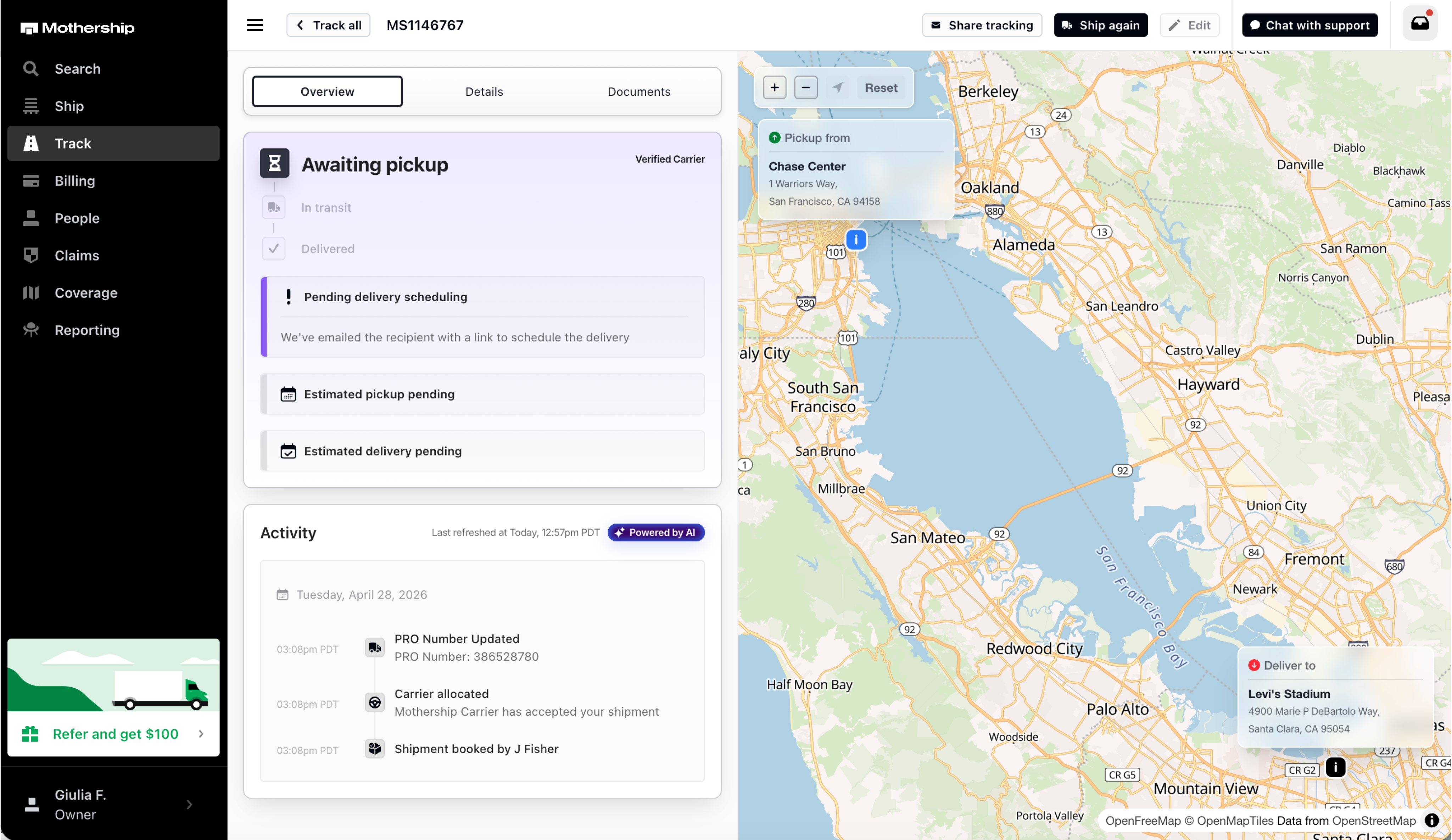Open the hamburger menu icon
This screenshot has height=840, width=1452.
[x=255, y=25]
